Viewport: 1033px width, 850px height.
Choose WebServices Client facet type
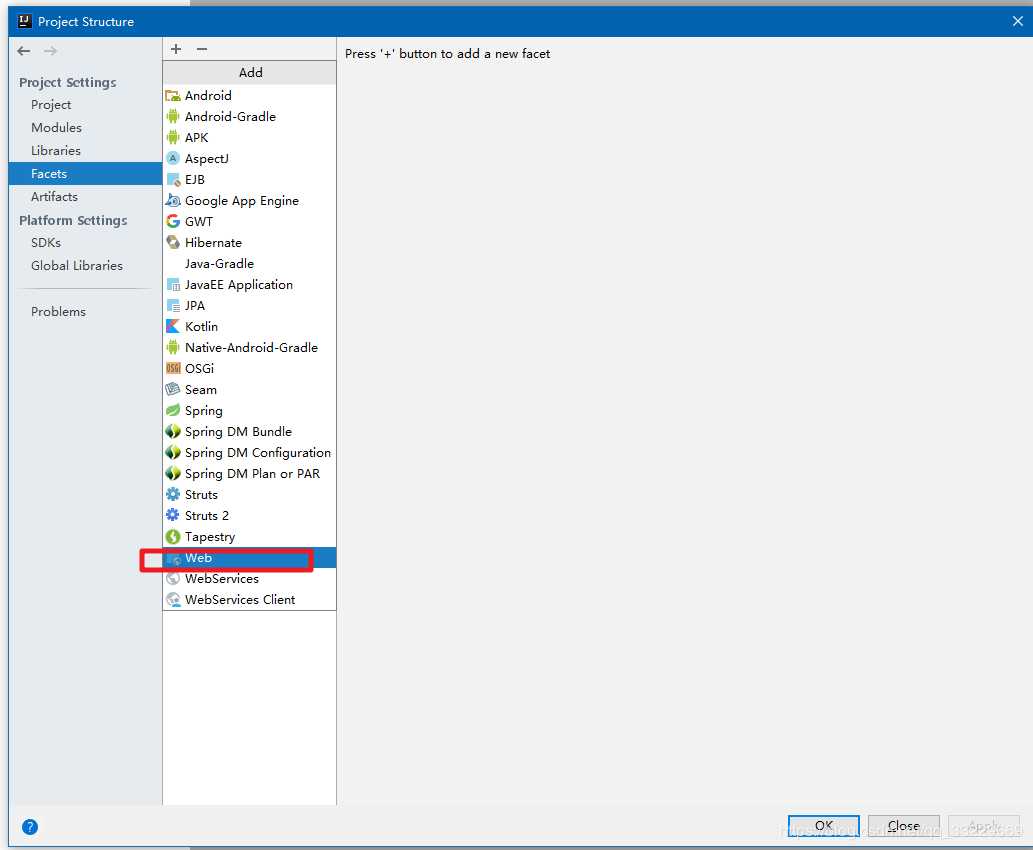[249, 600]
